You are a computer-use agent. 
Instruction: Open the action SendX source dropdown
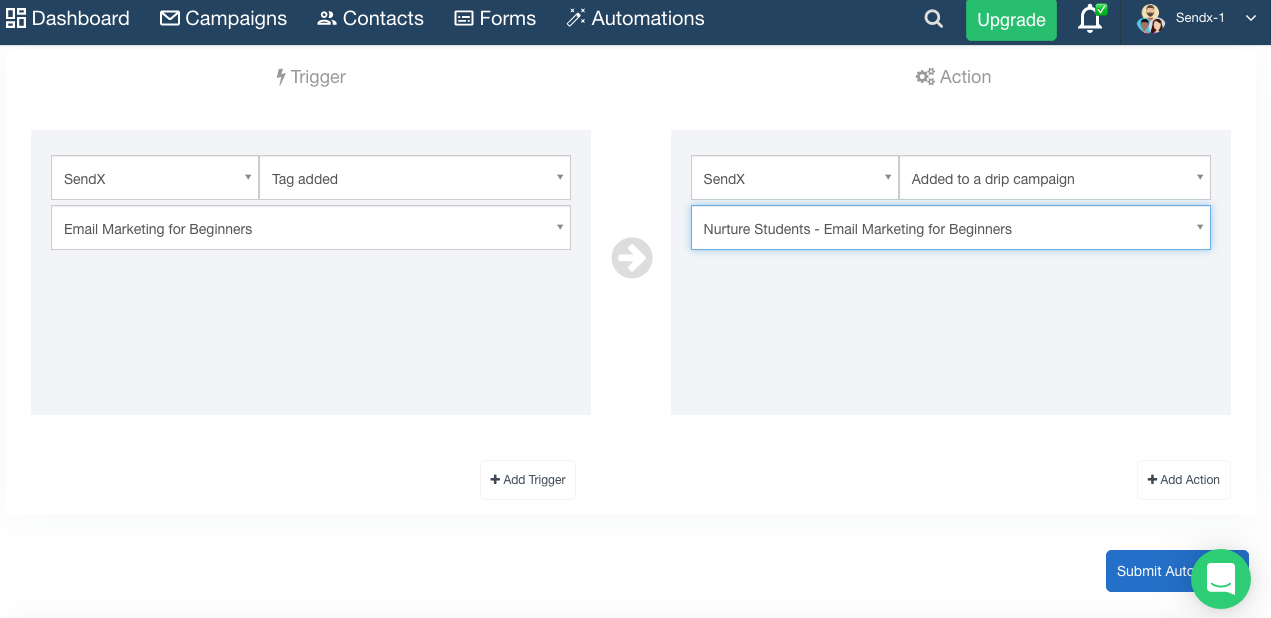point(795,178)
